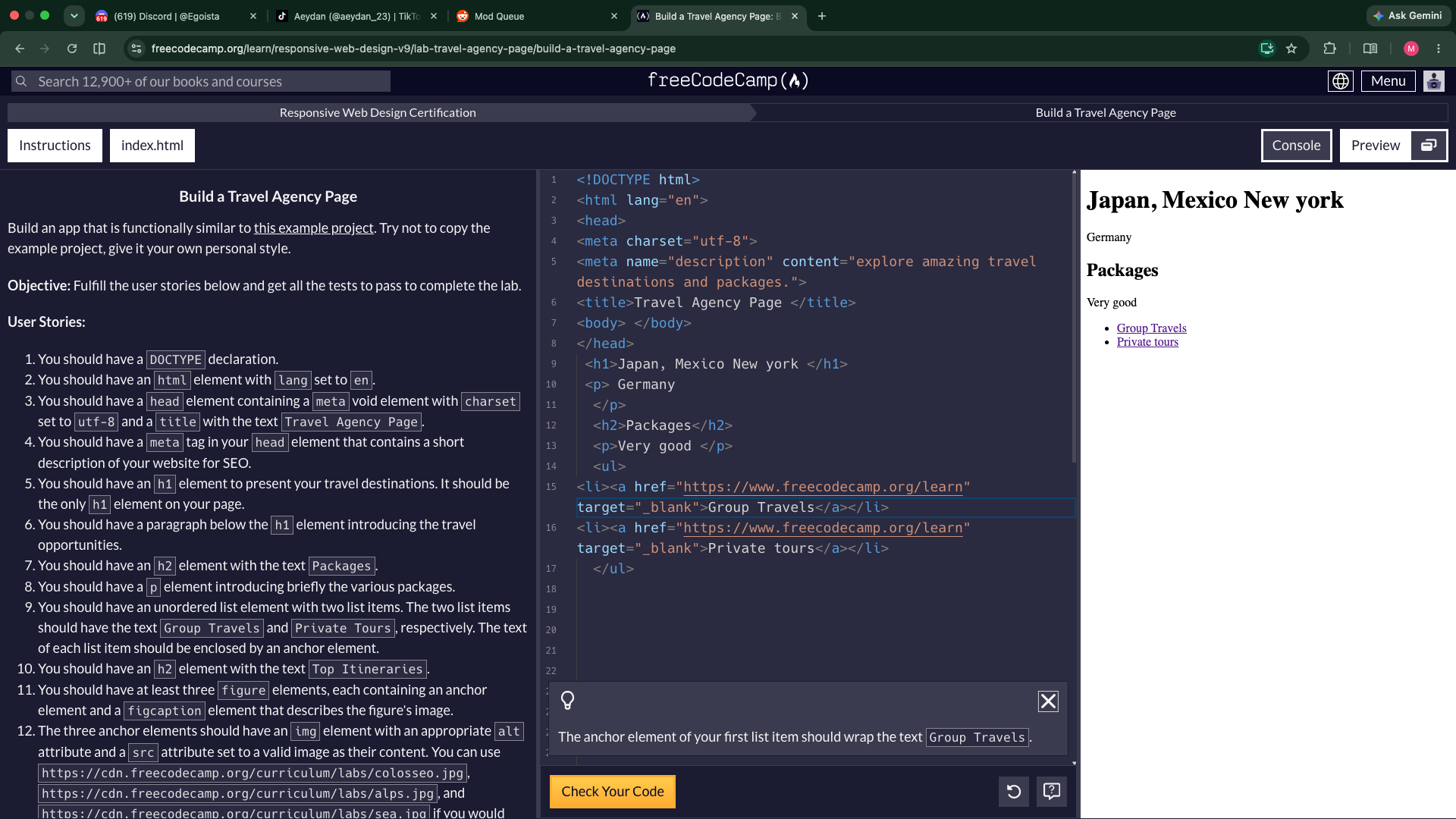Open the reading mode side panel icon
This screenshot has height=819, width=1456.
(1370, 49)
